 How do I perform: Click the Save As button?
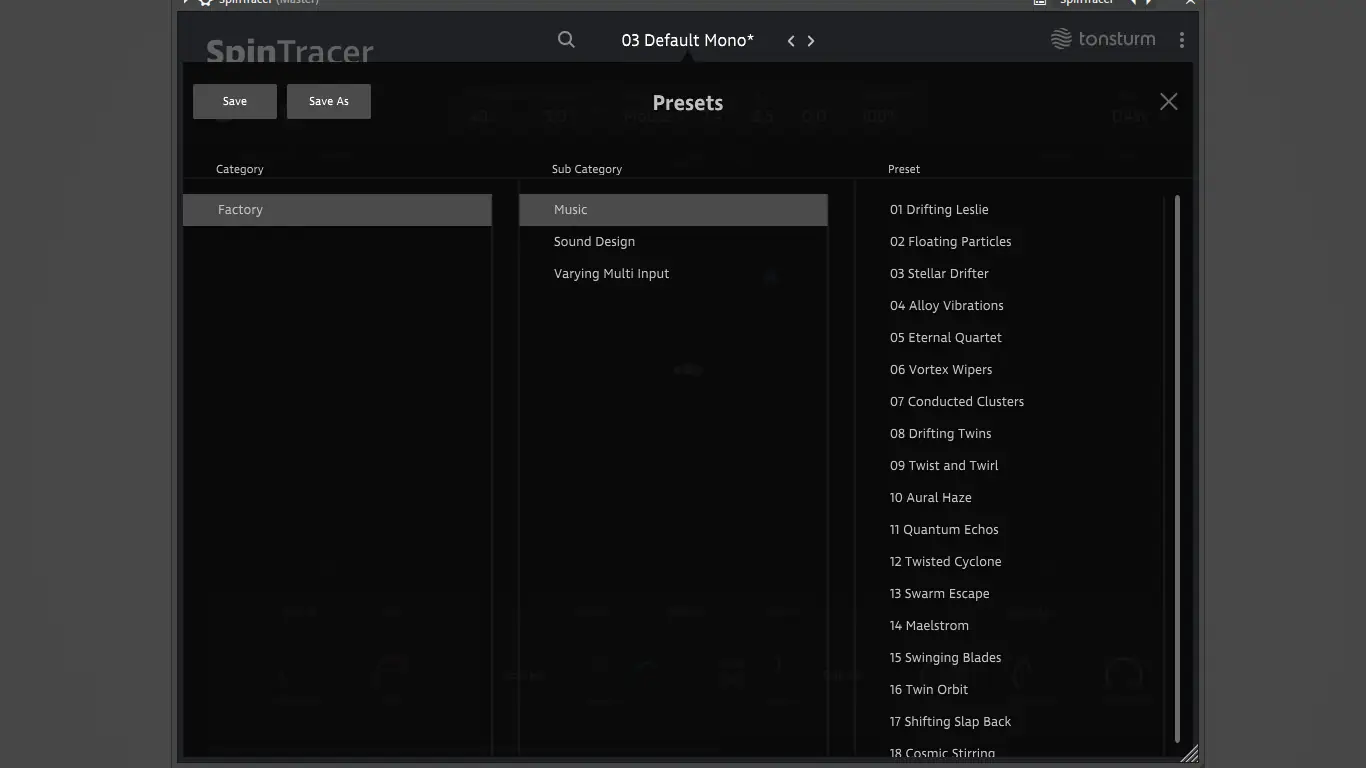[x=329, y=101]
